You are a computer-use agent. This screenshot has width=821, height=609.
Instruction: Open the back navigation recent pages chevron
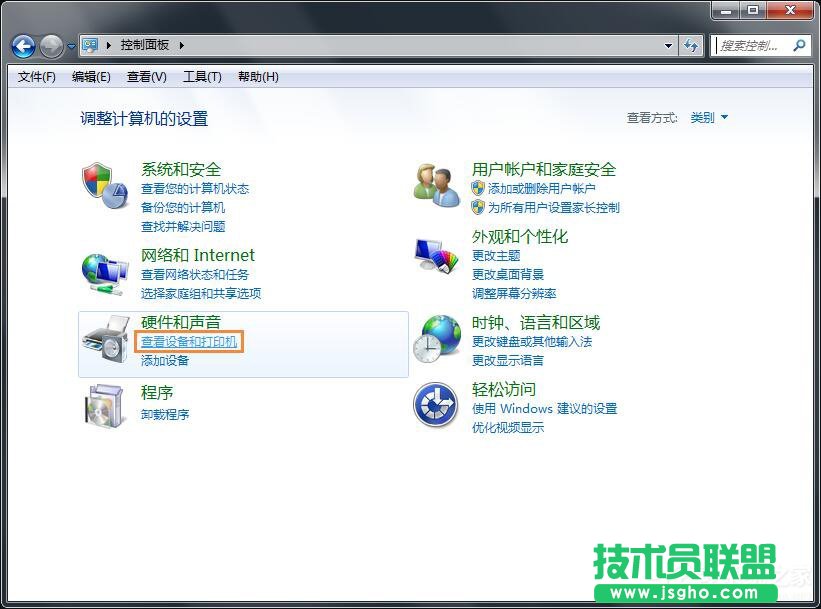pyautogui.click(x=69, y=46)
